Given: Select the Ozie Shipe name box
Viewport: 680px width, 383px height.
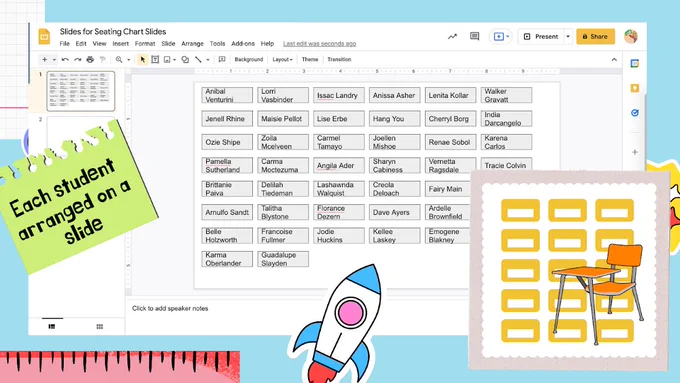Looking at the screenshot, I should pyautogui.click(x=227, y=142).
